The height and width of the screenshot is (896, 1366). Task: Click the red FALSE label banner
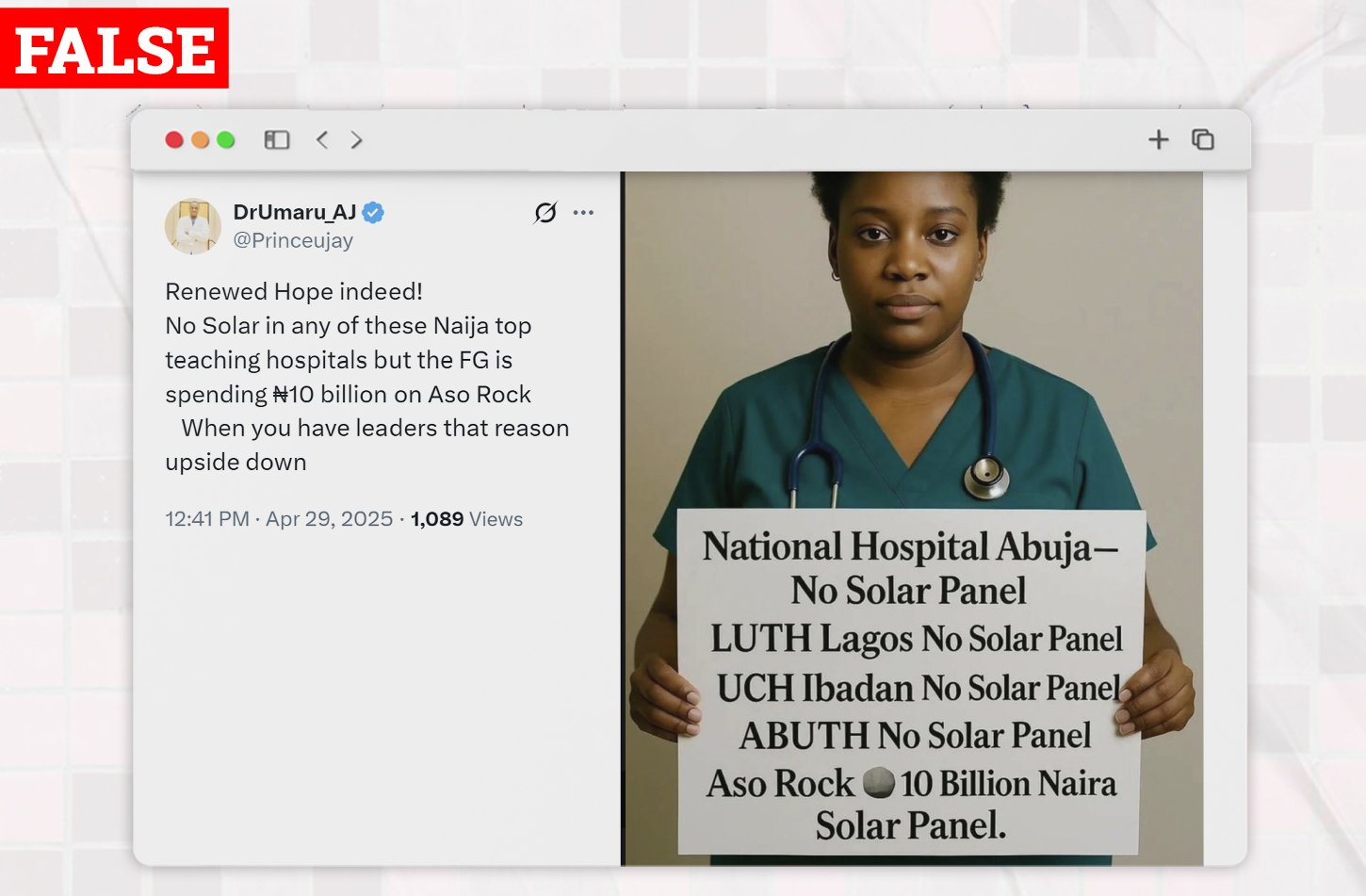click(x=114, y=48)
